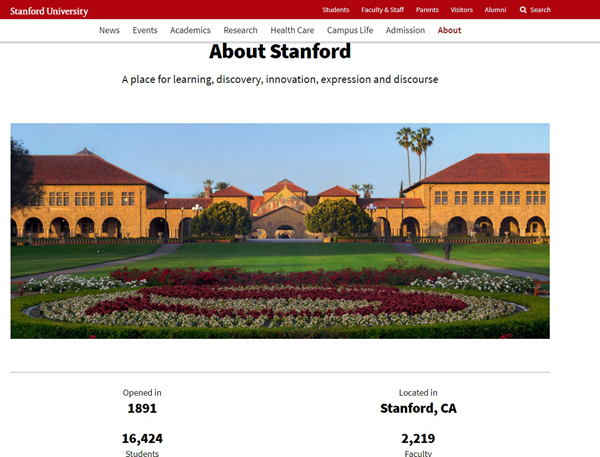Viewport: 600px width, 457px height.
Task: Click the Stanford campus quad photo
Action: pyautogui.click(x=280, y=230)
